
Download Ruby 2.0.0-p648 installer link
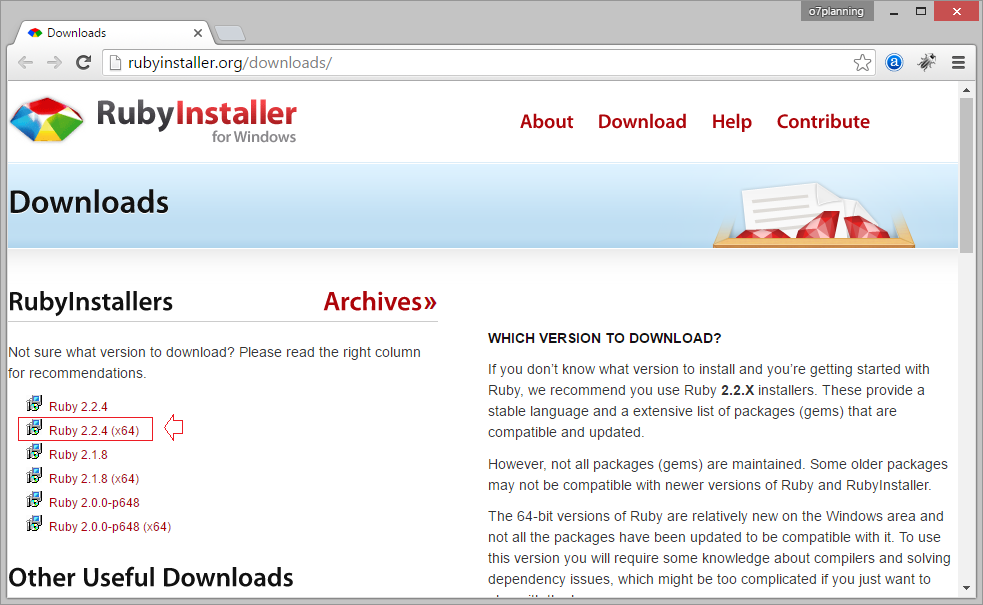click(94, 503)
